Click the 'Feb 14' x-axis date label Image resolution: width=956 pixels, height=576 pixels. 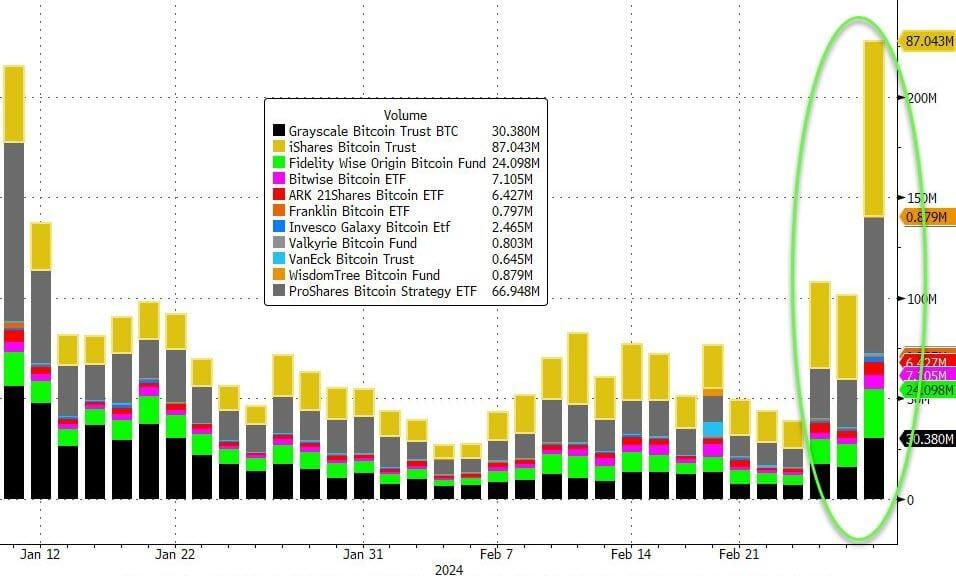click(631, 554)
